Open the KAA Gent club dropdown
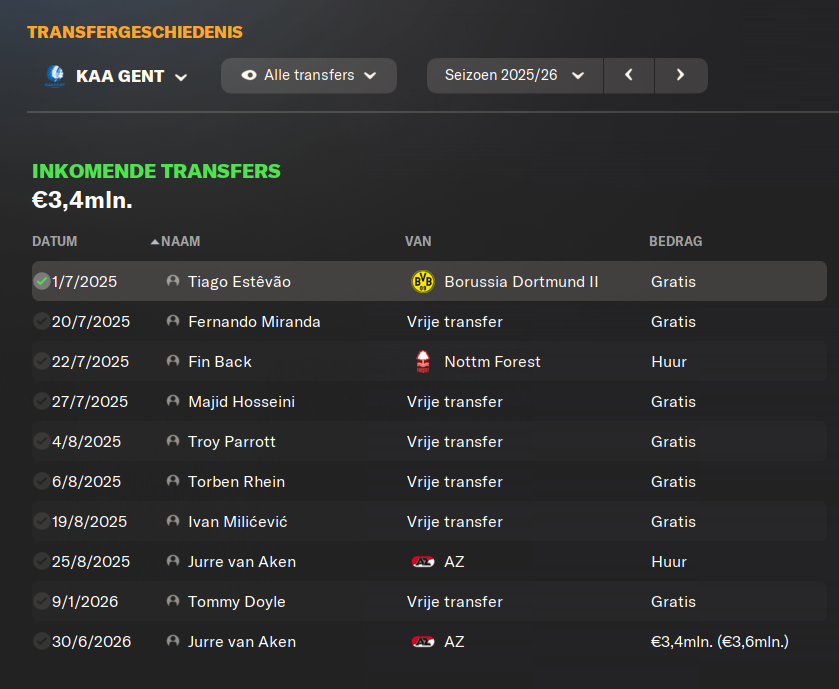Screen dimensions: 839x689 pos(117,76)
